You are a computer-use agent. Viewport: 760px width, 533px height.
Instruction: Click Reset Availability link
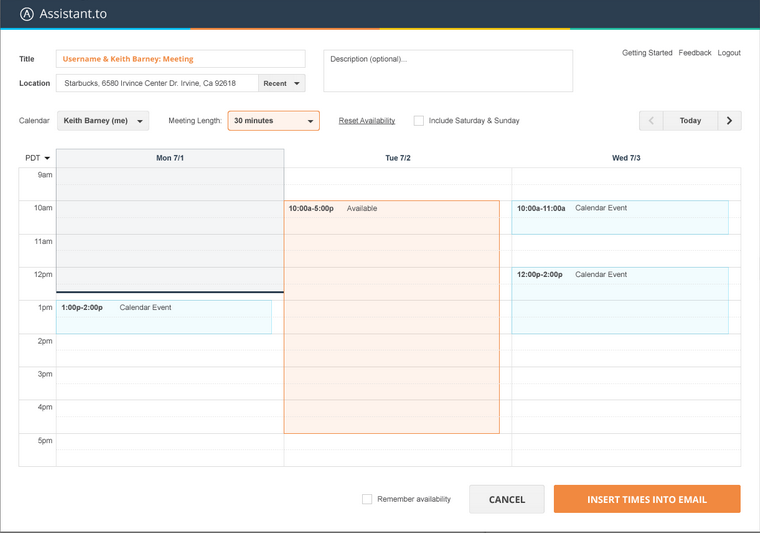367,121
